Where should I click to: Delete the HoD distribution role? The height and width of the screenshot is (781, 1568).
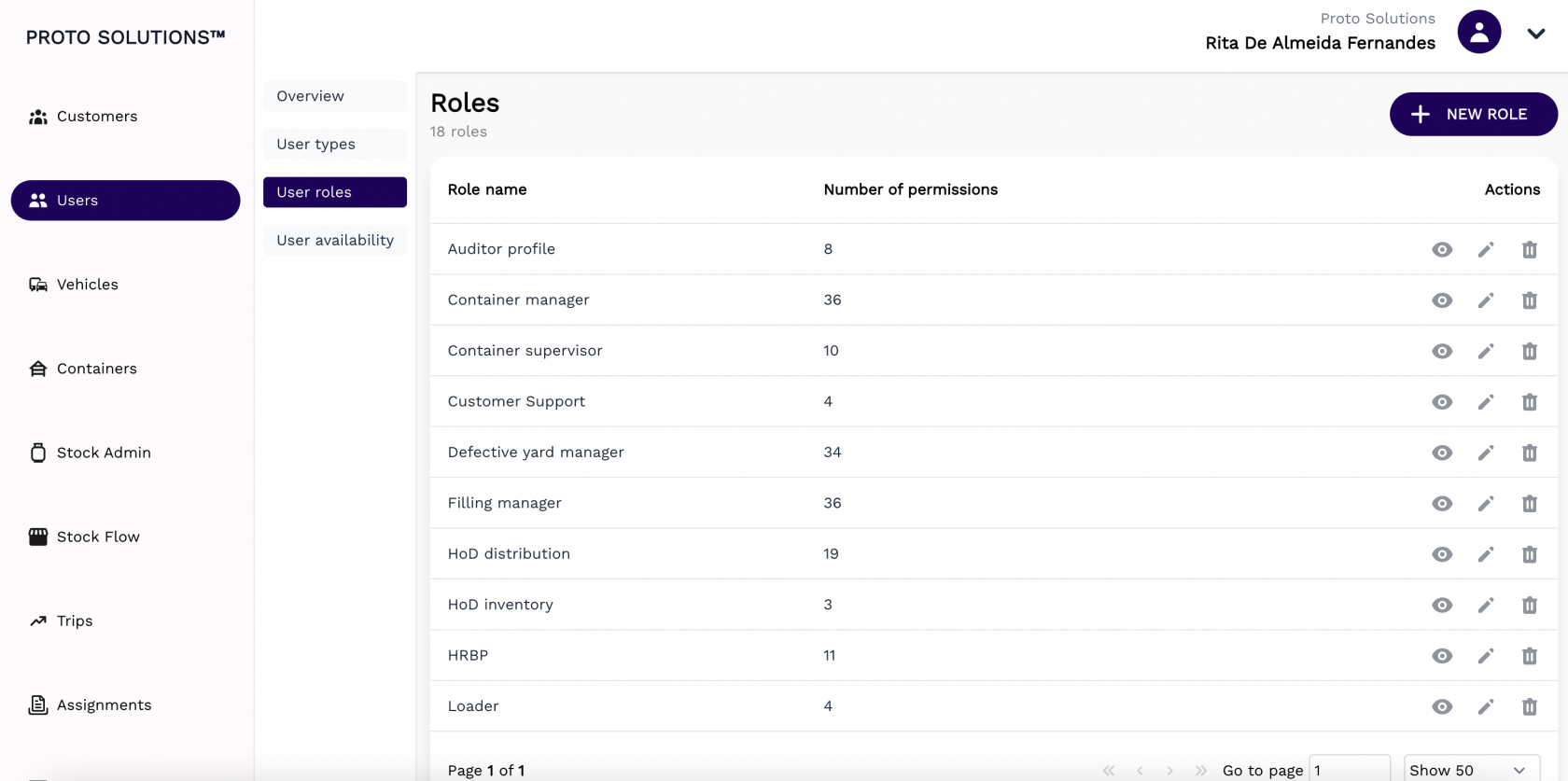click(x=1530, y=554)
